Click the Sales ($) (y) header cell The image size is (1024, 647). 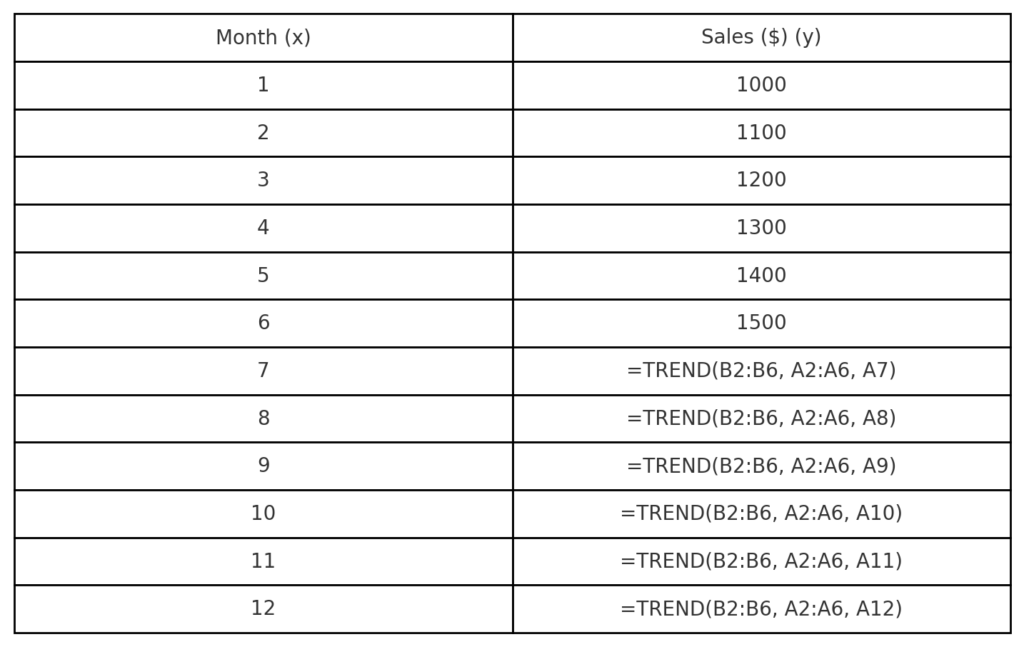761,38
